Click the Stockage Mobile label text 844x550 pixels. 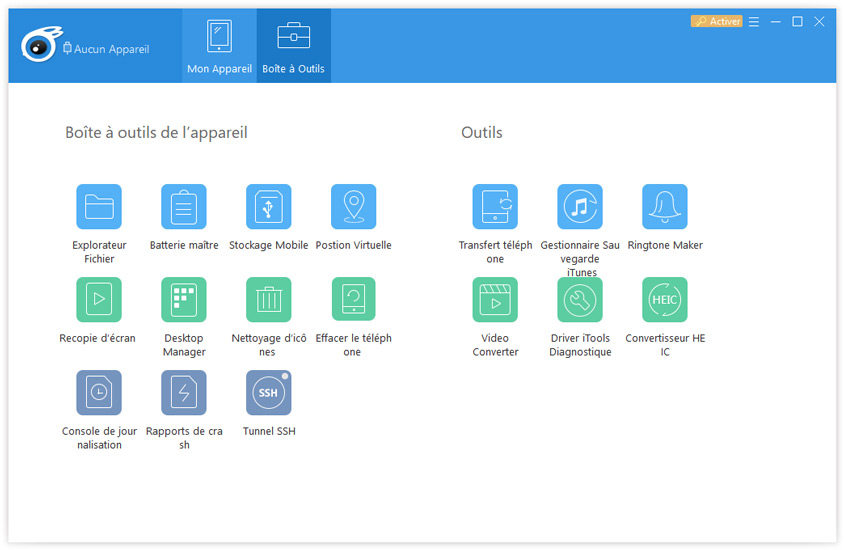tap(269, 245)
